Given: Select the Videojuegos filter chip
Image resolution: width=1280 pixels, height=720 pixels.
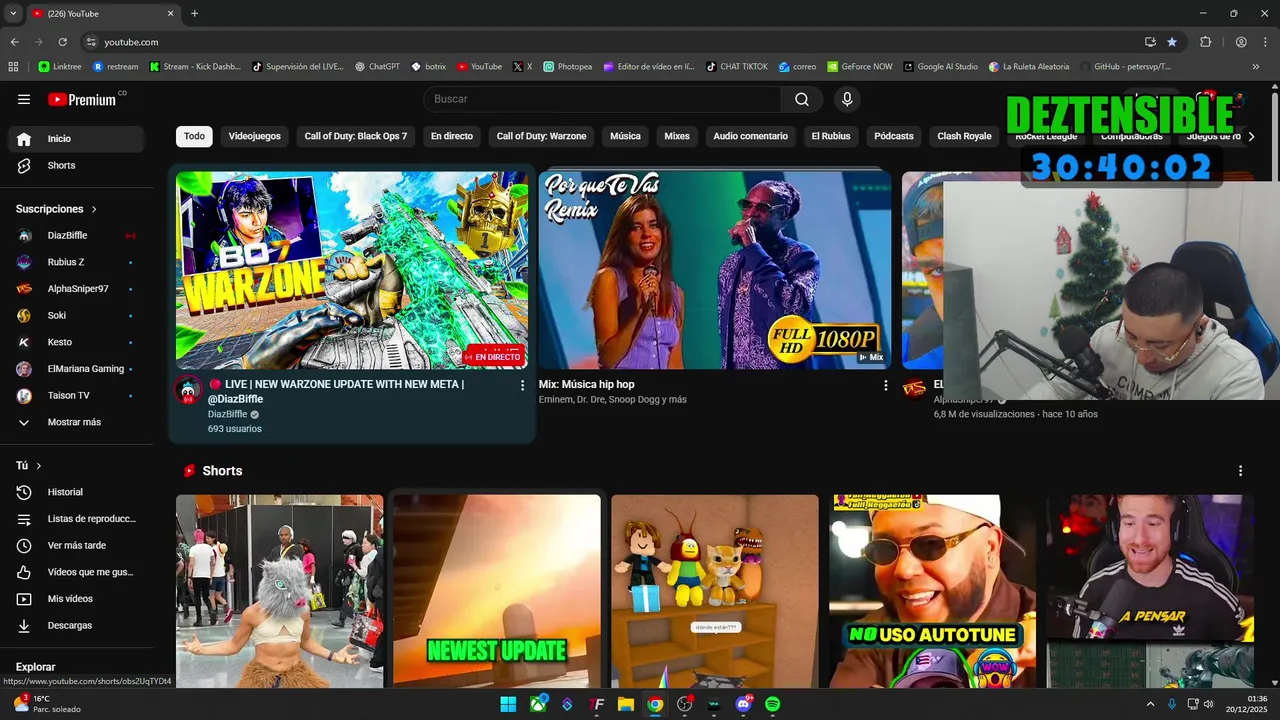Looking at the screenshot, I should coord(255,136).
